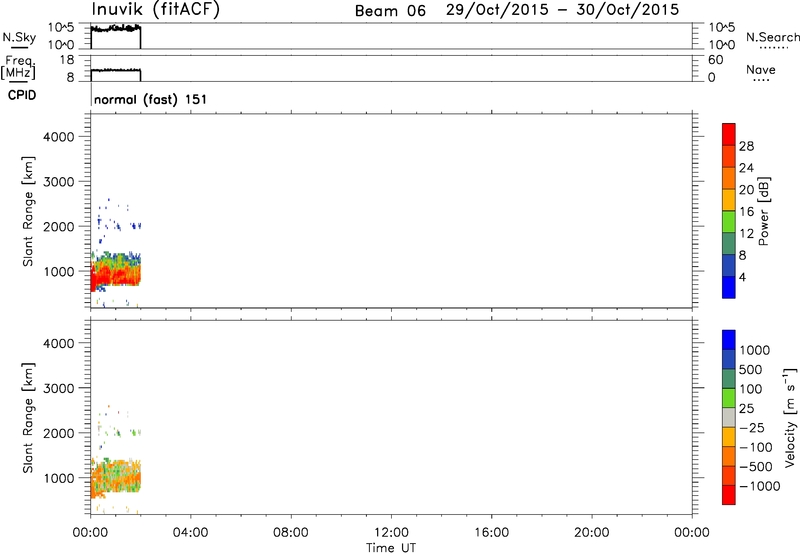Screen dimensions: 800x554
Task: Click the sky noise trace in top panel
Action: click(115, 29)
